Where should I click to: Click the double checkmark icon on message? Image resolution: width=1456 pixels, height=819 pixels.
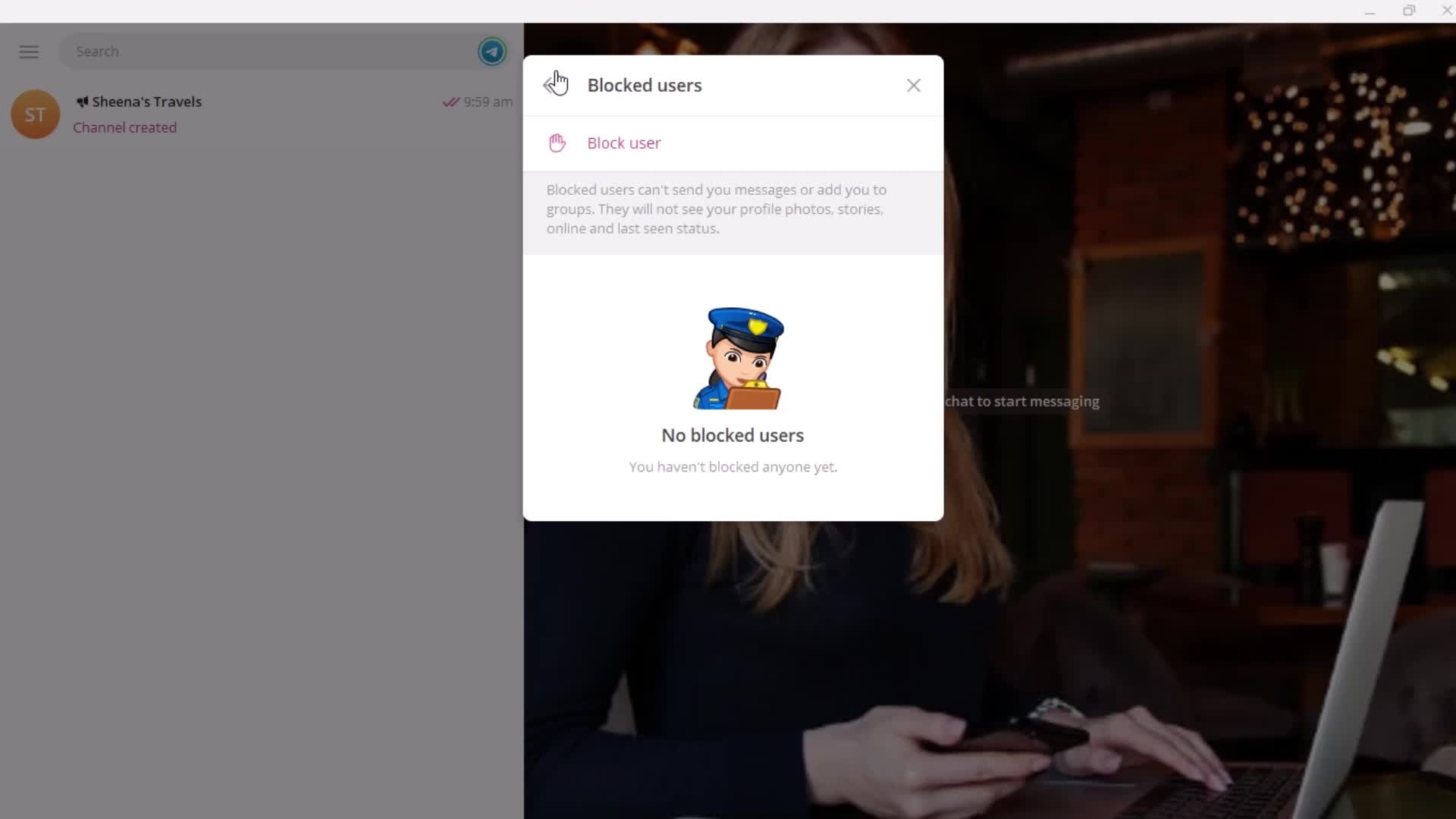point(451,101)
